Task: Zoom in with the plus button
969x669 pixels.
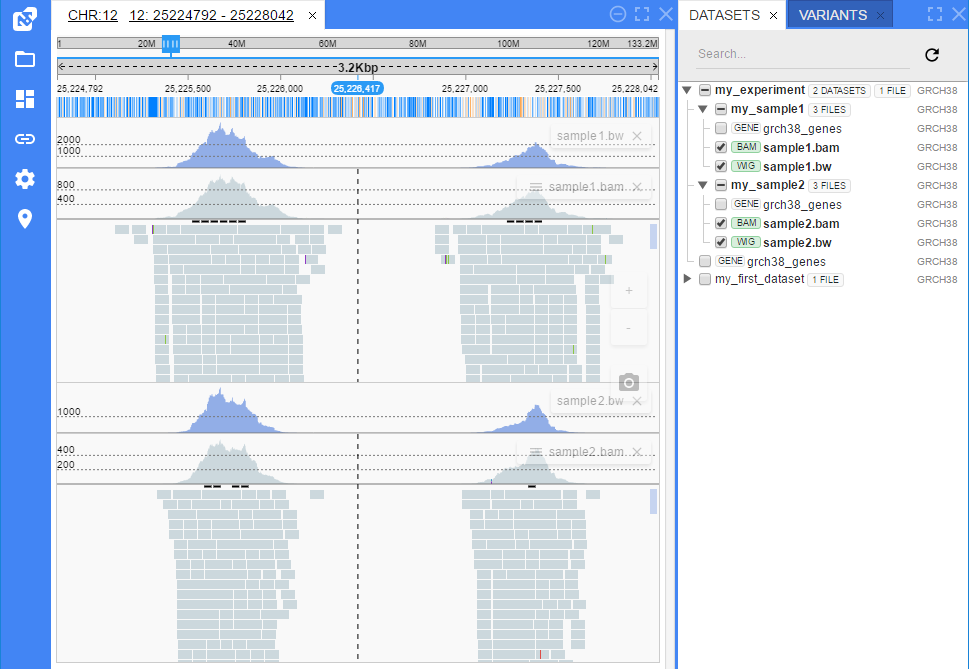Action: [628, 290]
